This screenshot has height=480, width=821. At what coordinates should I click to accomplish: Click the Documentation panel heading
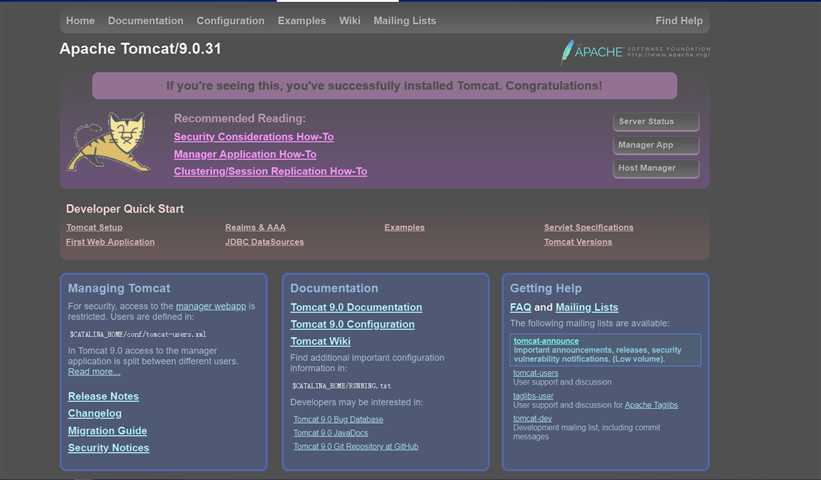tap(334, 288)
